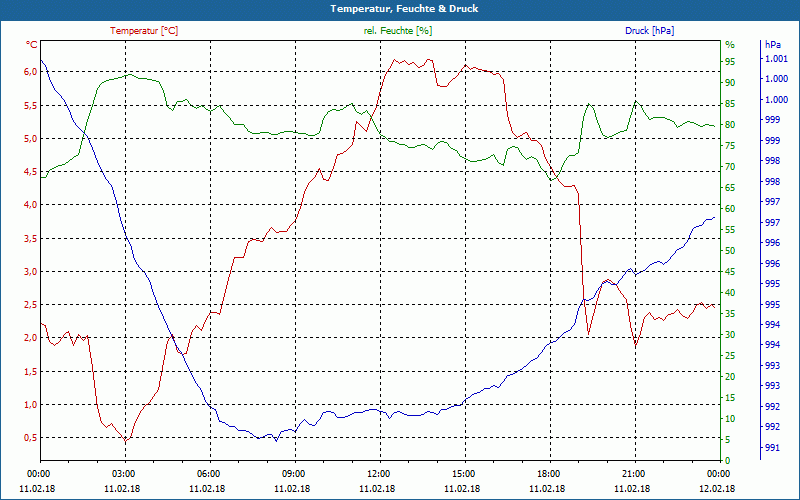800x500 pixels.
Task: Click the 21:00 time axis label
Action: (635, 473)
